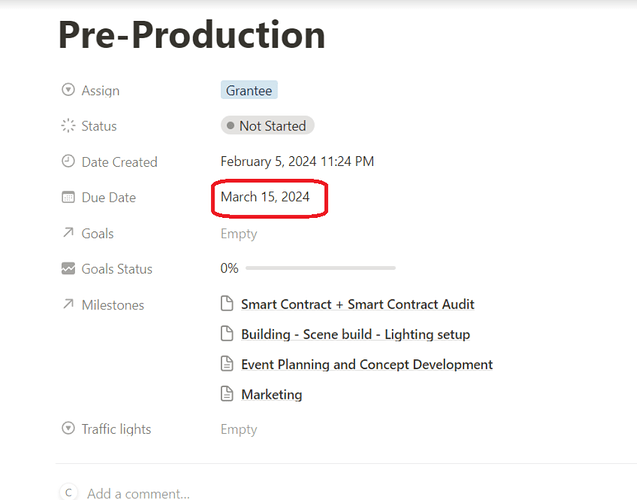Open Building - Scene build - Lighting setup
This screenshot has width=637, height=500.
point(355,334)
